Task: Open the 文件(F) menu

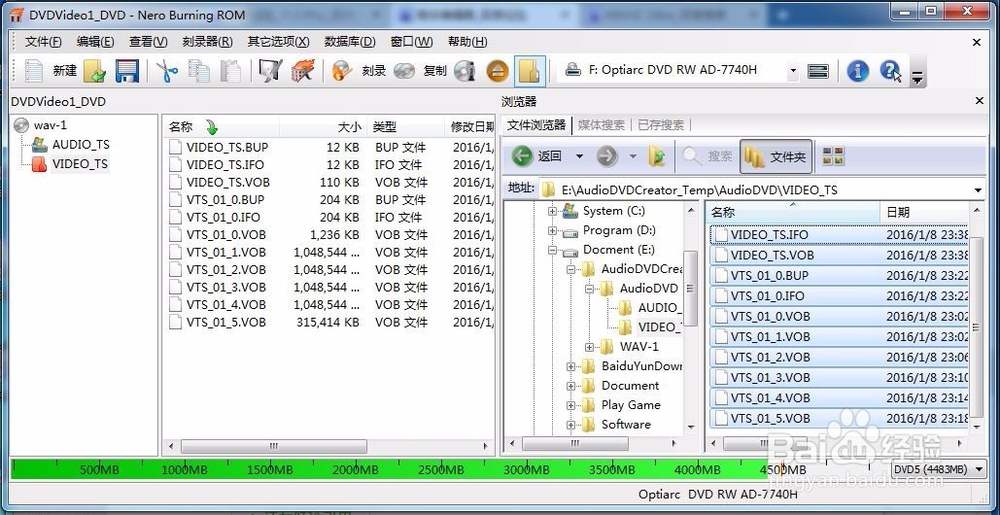Action: point(43,41)
